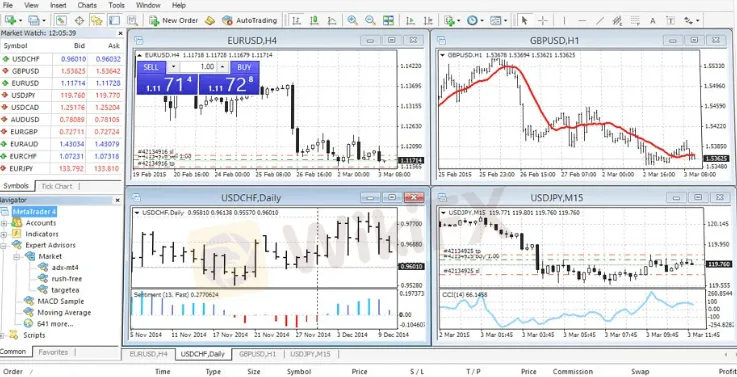The height and width of the screenshot is (377, 737).
Task: Open the Charts menu
Action: click(87, 5)
